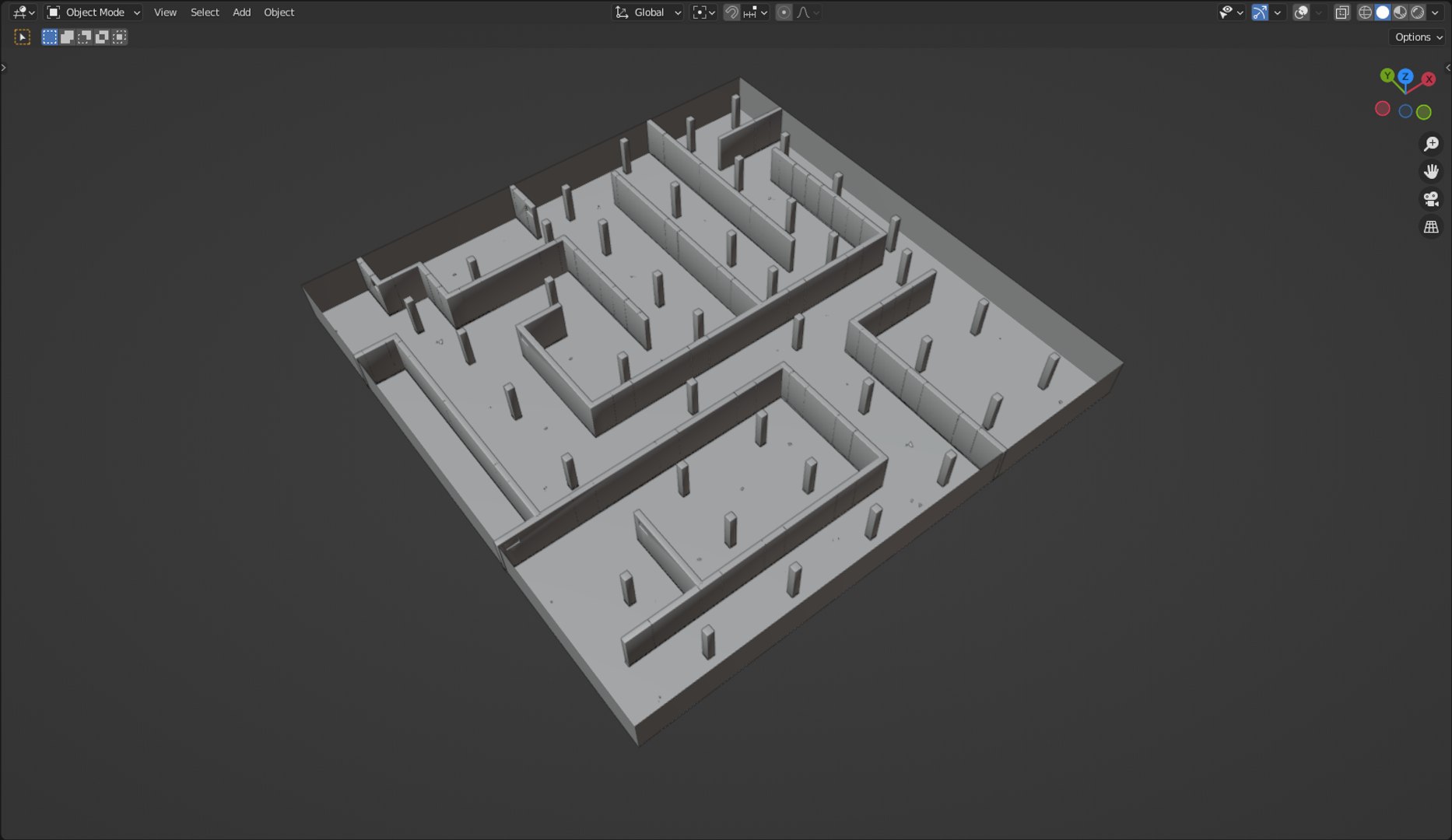Click the pan view hand icon
Viewport: 1452px width, 840px height.
tap(1431, 172)
